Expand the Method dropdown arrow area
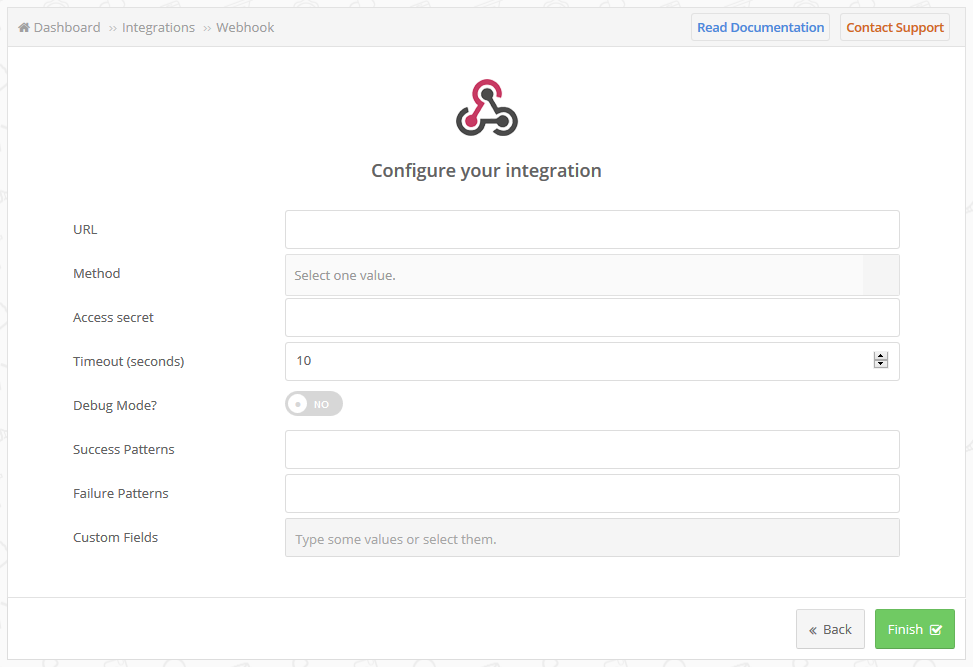 tap(881, 275)
